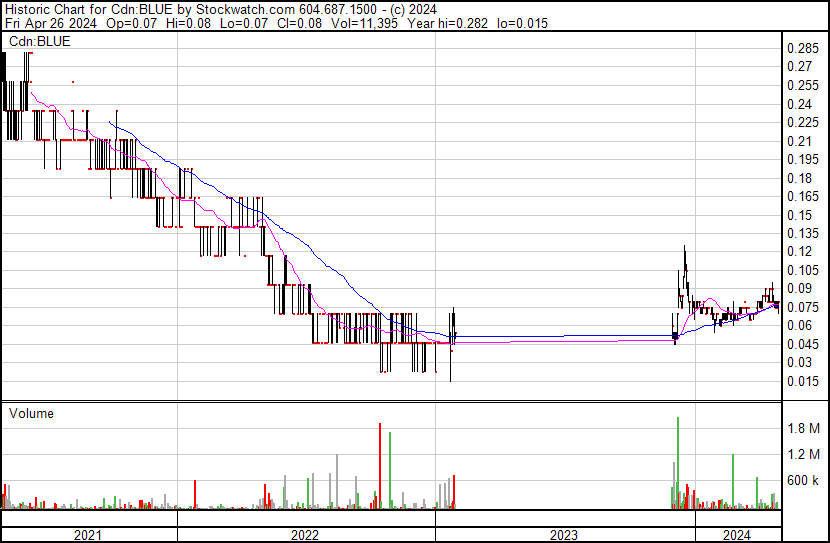Viewport: 830px width, 543px height.
Task: Click the Cdn:BLUE chart panel label
Action: [x=40, y=42]
